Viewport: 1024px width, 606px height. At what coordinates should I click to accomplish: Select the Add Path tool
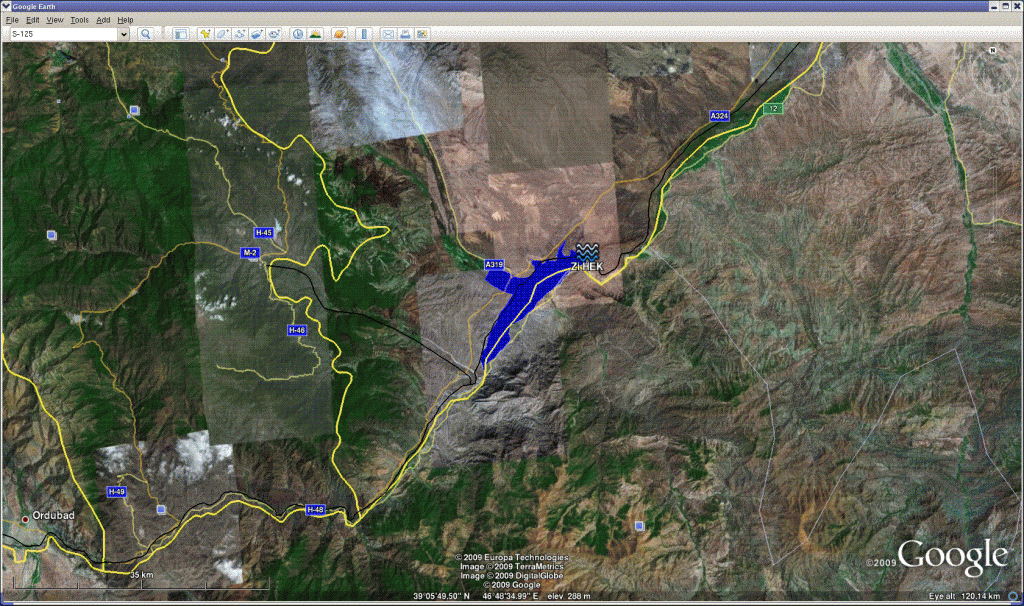point(240,34)
